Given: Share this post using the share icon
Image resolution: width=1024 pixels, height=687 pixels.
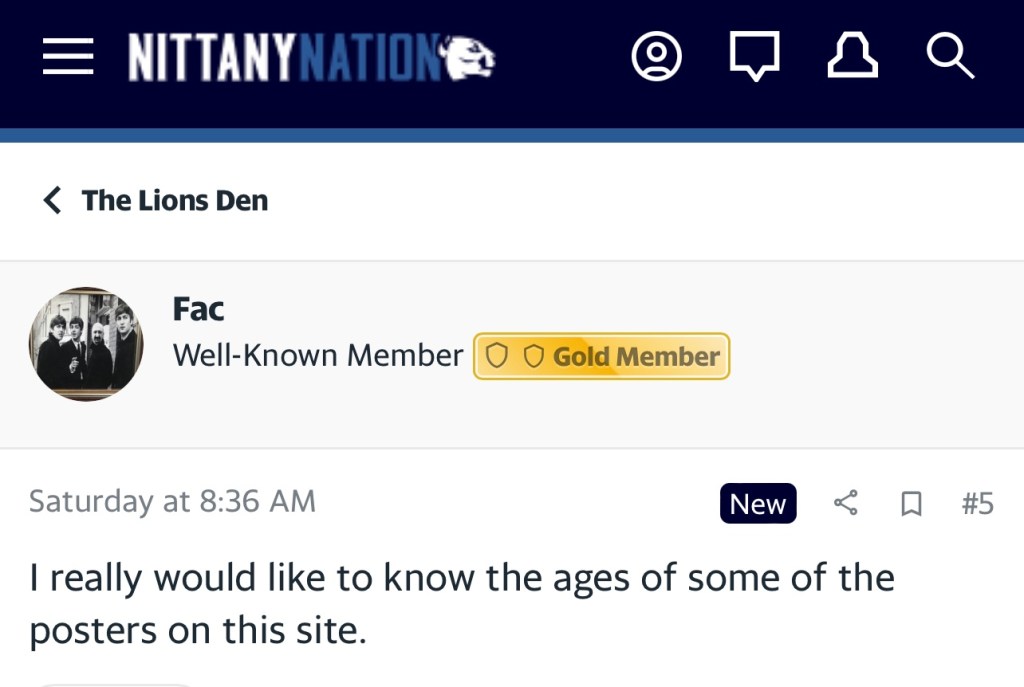Looking at the screenshot, I should [846, 504].
